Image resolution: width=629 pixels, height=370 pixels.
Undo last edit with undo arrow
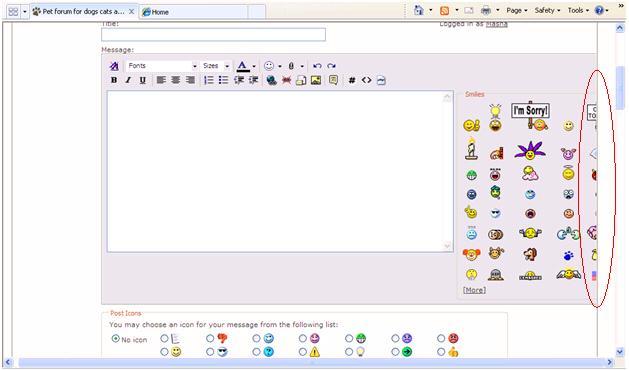click(317, 66)
